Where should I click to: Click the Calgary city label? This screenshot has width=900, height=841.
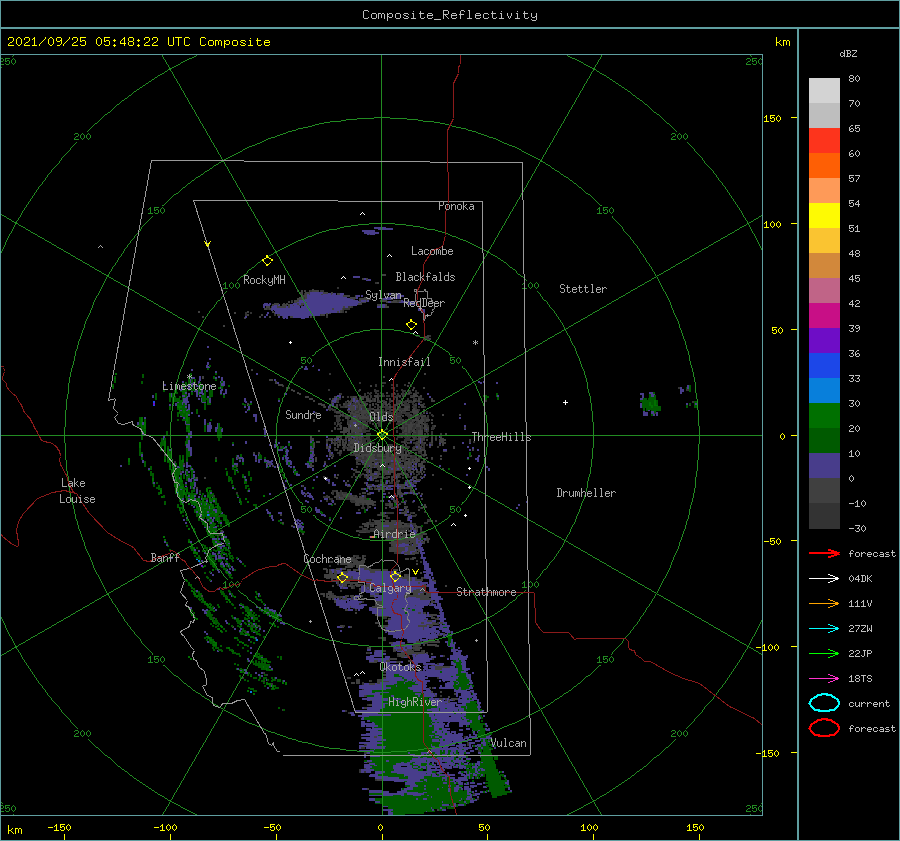390,588
